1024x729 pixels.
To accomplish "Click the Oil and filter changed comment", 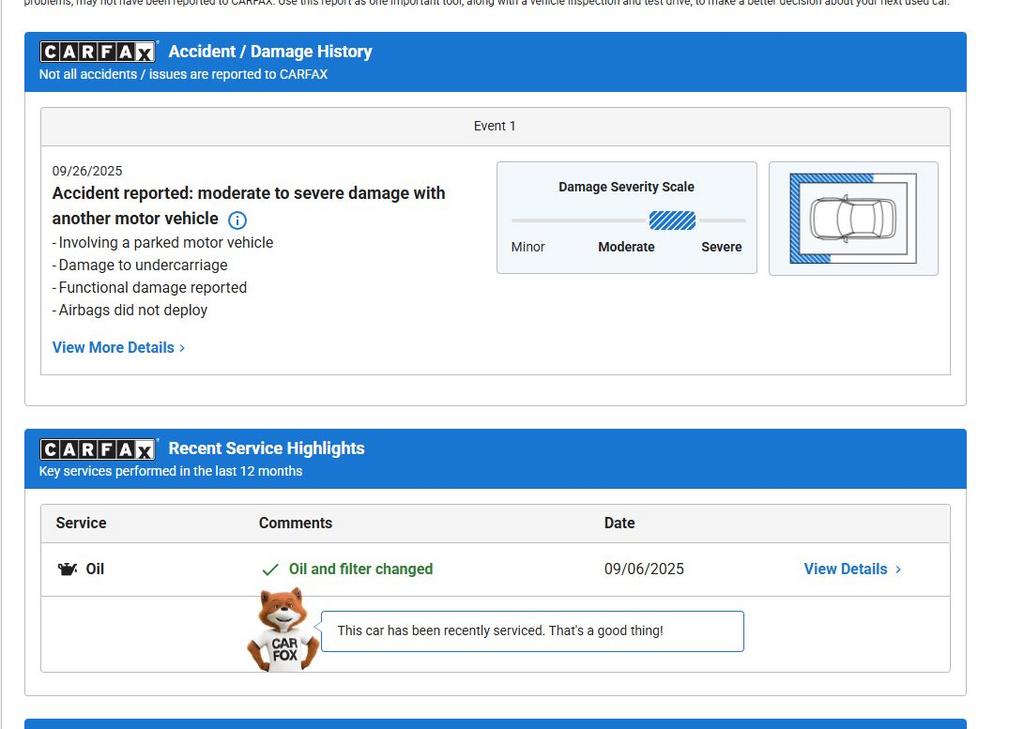I will click(x=360, y=569).
